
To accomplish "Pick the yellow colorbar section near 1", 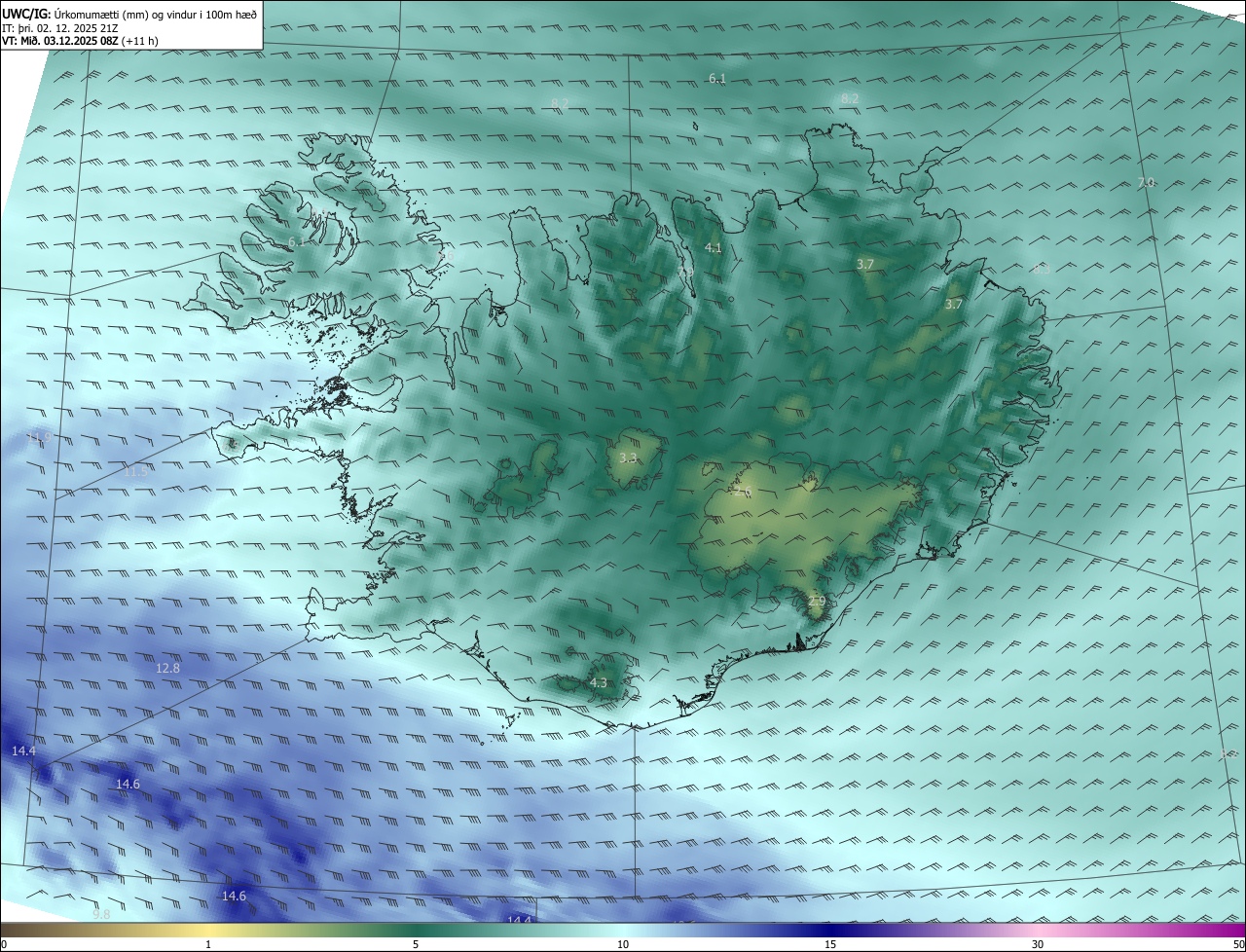I will tap(208, 931).
